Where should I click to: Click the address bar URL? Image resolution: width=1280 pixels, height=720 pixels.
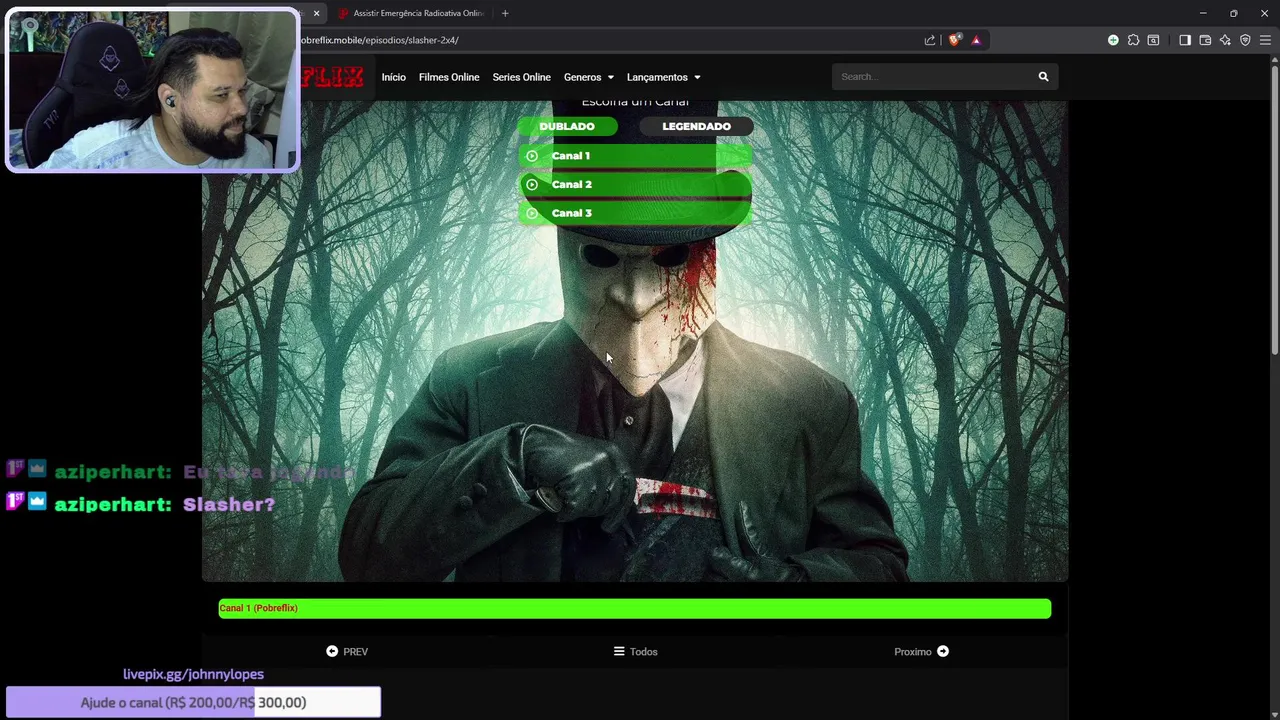[380, 40]
